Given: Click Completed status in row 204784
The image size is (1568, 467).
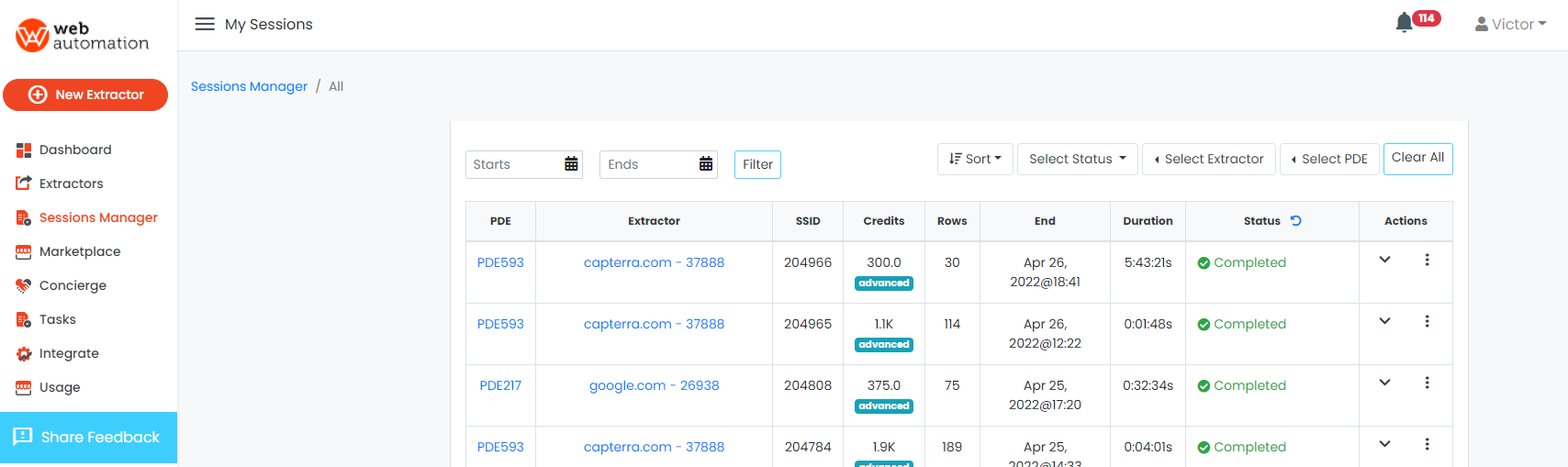Looking at the screenshot, I should click(1241, 447).
